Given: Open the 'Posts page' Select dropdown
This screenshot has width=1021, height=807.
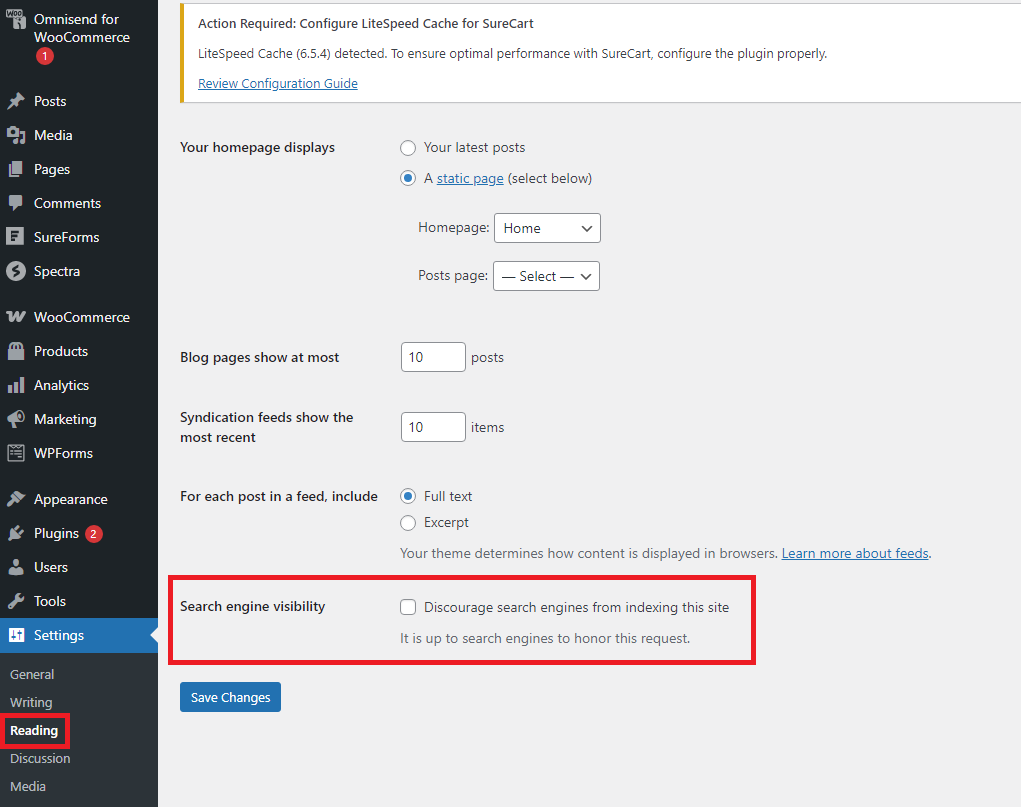Looking at the screenshot, I should pos(546,276).
